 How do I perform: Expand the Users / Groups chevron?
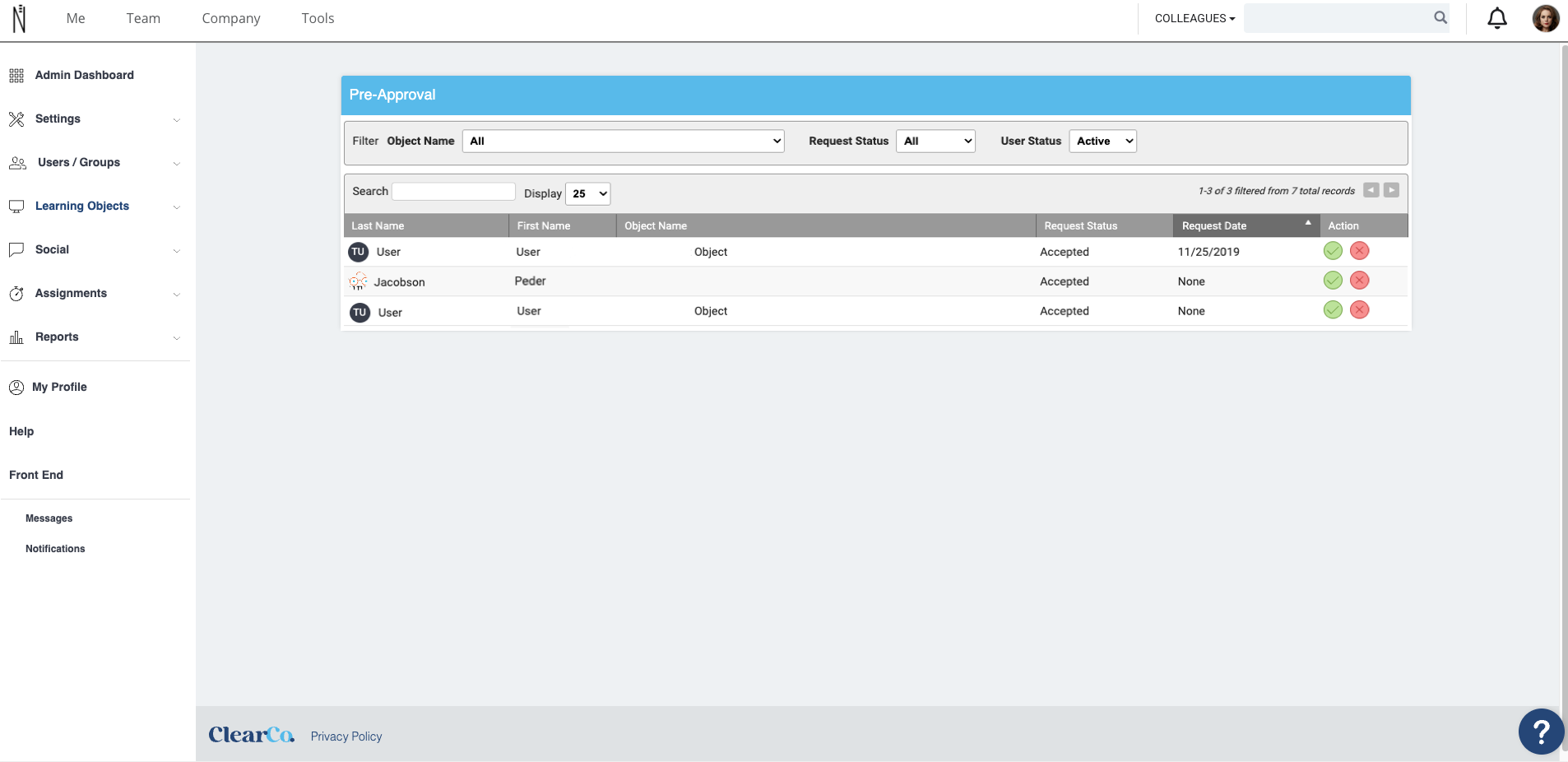pyautogui.click(x=177, y=164)
